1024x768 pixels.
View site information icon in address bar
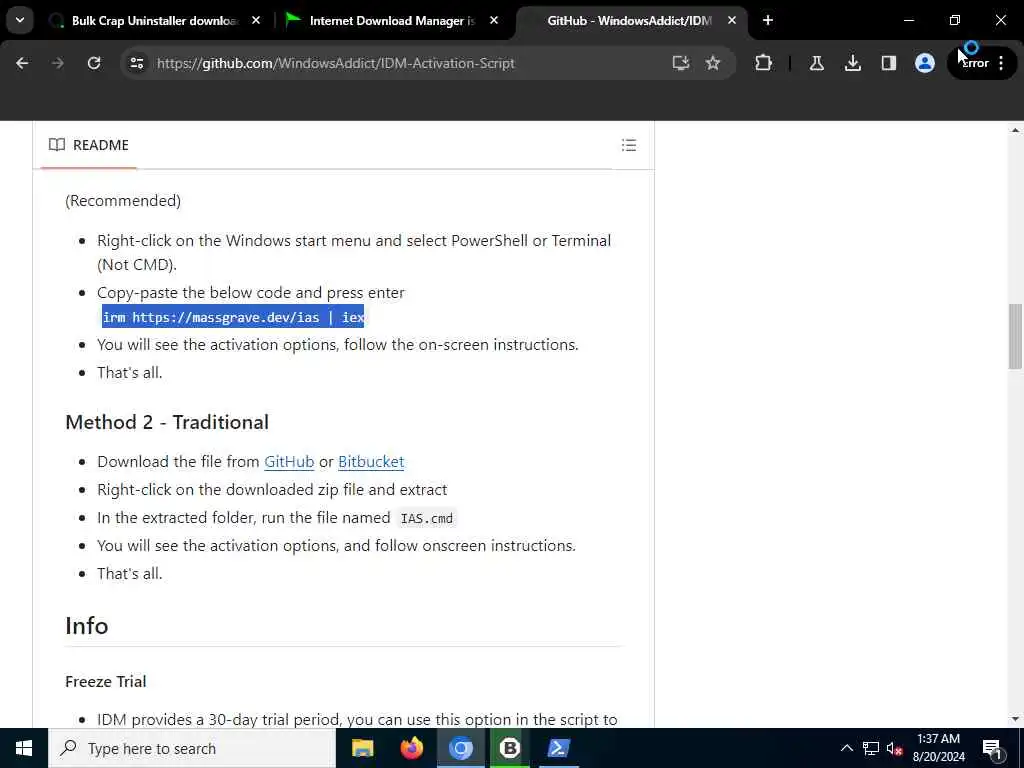tap(136, 63)
